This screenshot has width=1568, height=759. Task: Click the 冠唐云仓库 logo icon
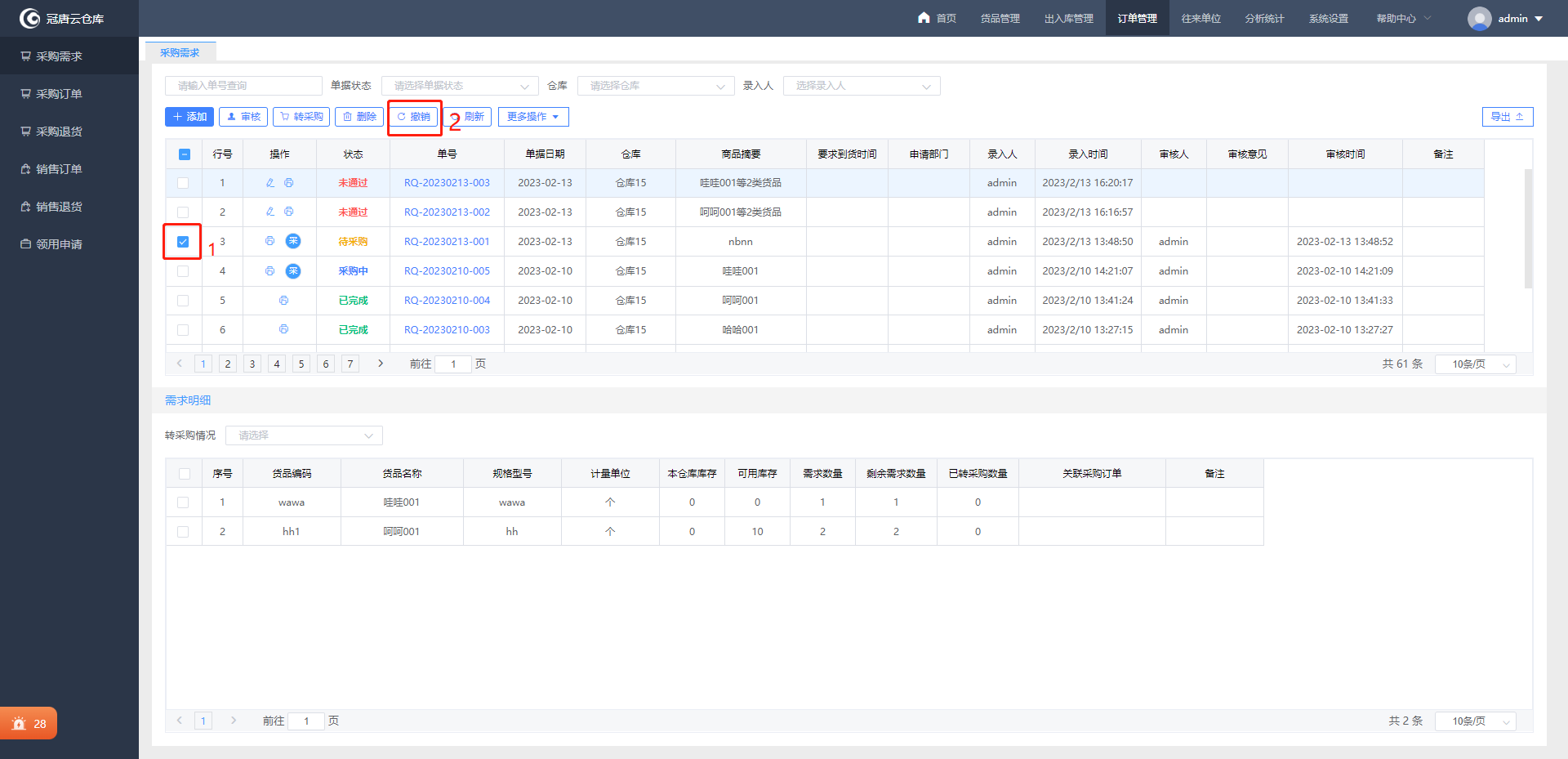pyautogui.click(x=30, y=18)
